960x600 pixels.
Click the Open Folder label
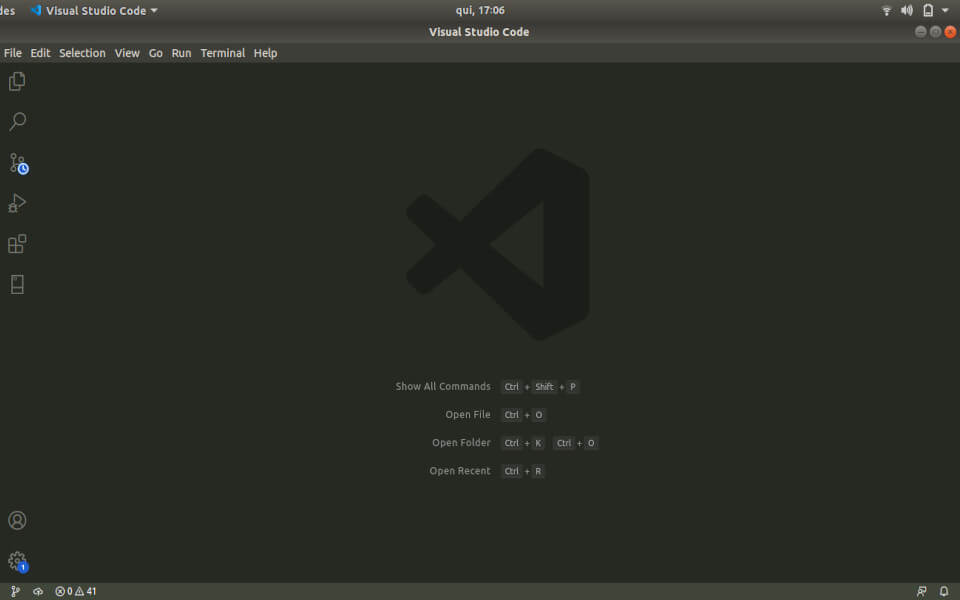(461, 443)
